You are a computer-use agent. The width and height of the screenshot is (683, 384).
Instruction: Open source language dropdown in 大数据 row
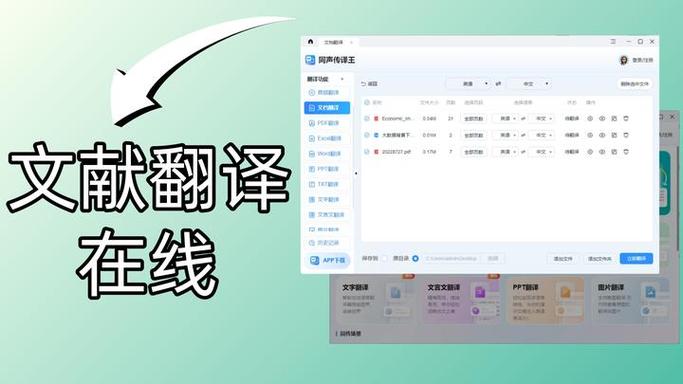coord(505,135)
